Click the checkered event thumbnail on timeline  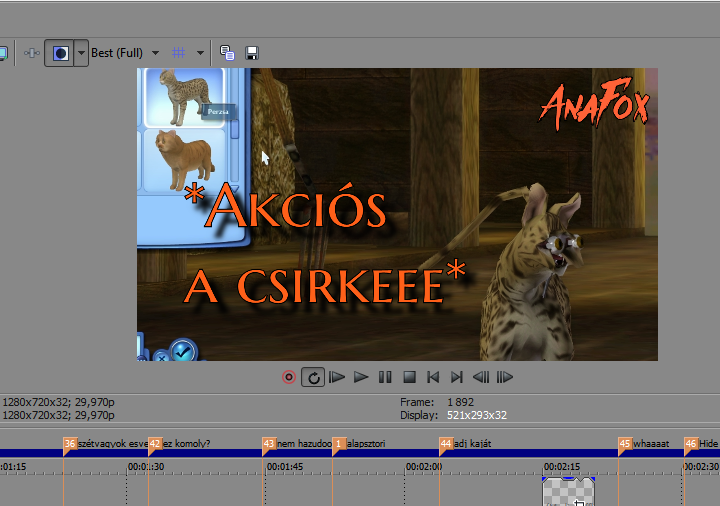(568, 492)
